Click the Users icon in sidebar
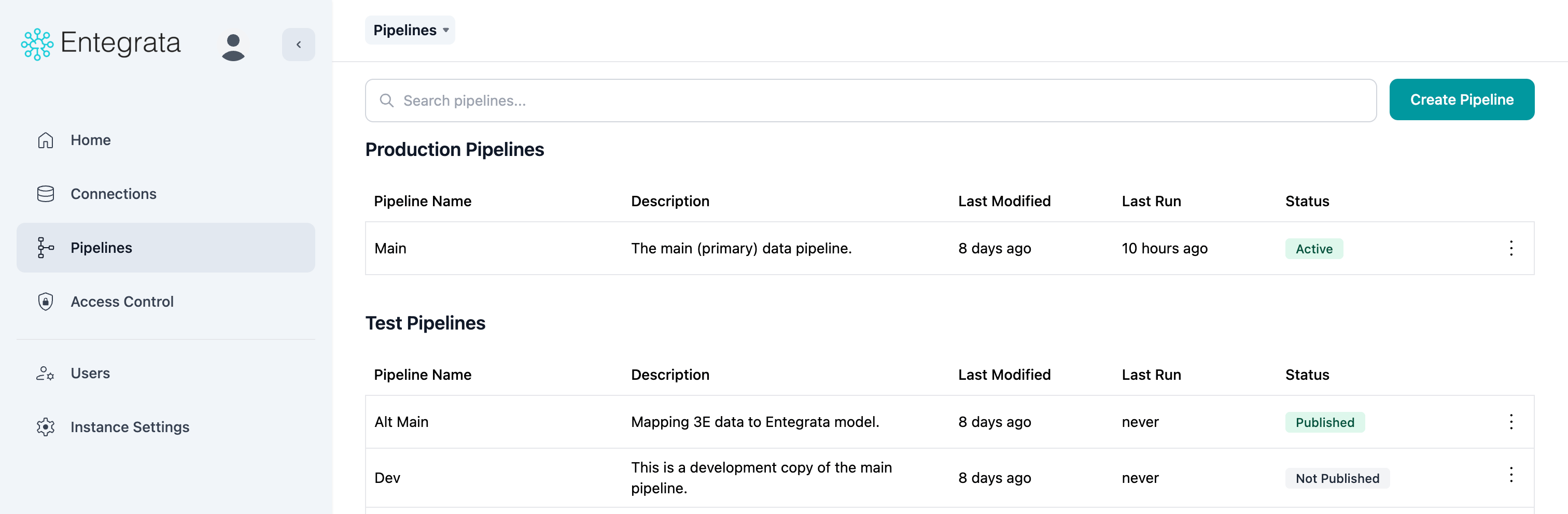This screenshot has width=1568, height=514. (x=46, y=373)
